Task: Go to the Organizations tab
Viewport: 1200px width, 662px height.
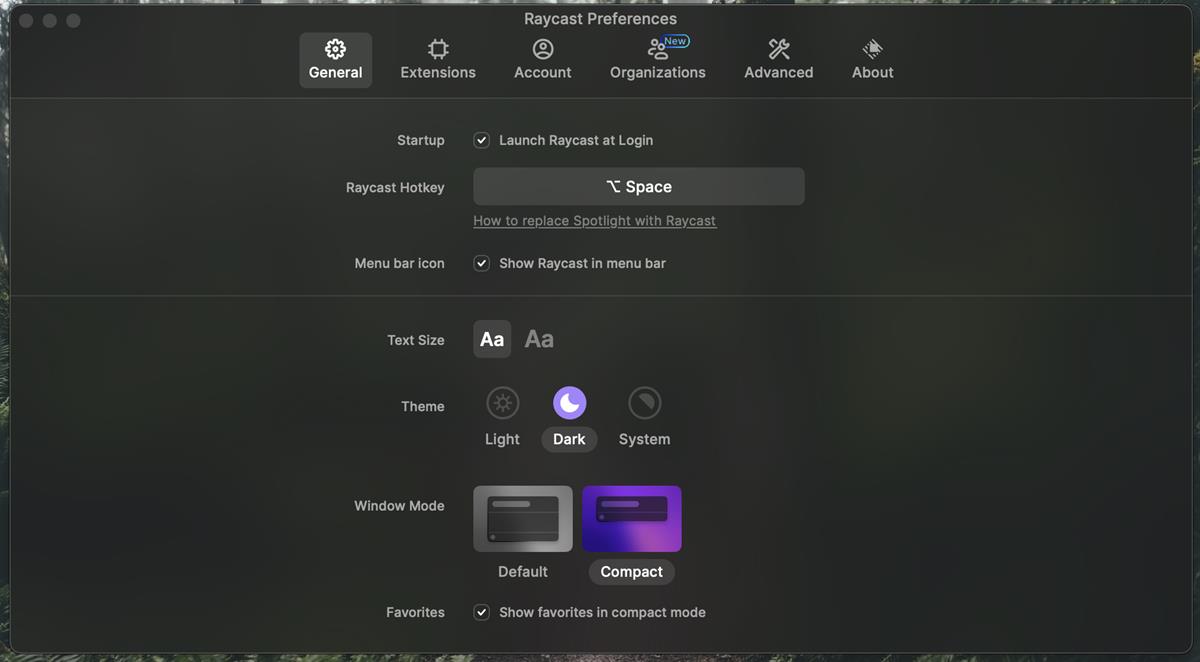Action: [657, 60]
